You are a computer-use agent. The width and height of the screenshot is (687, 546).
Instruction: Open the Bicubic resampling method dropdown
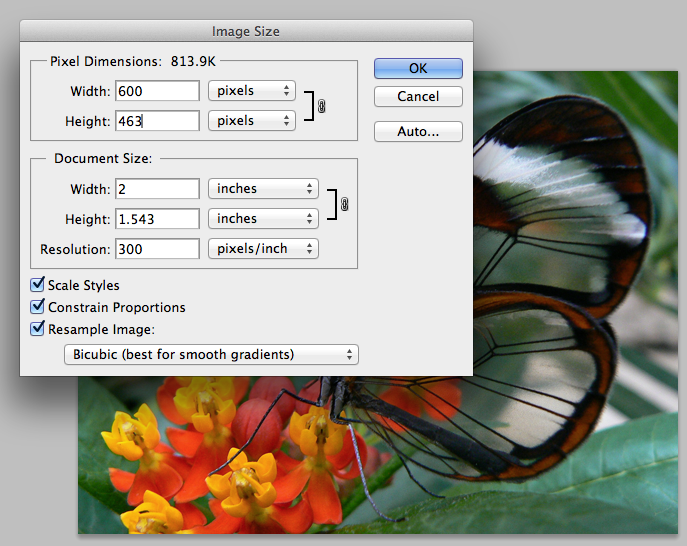(x=210, y=354)
